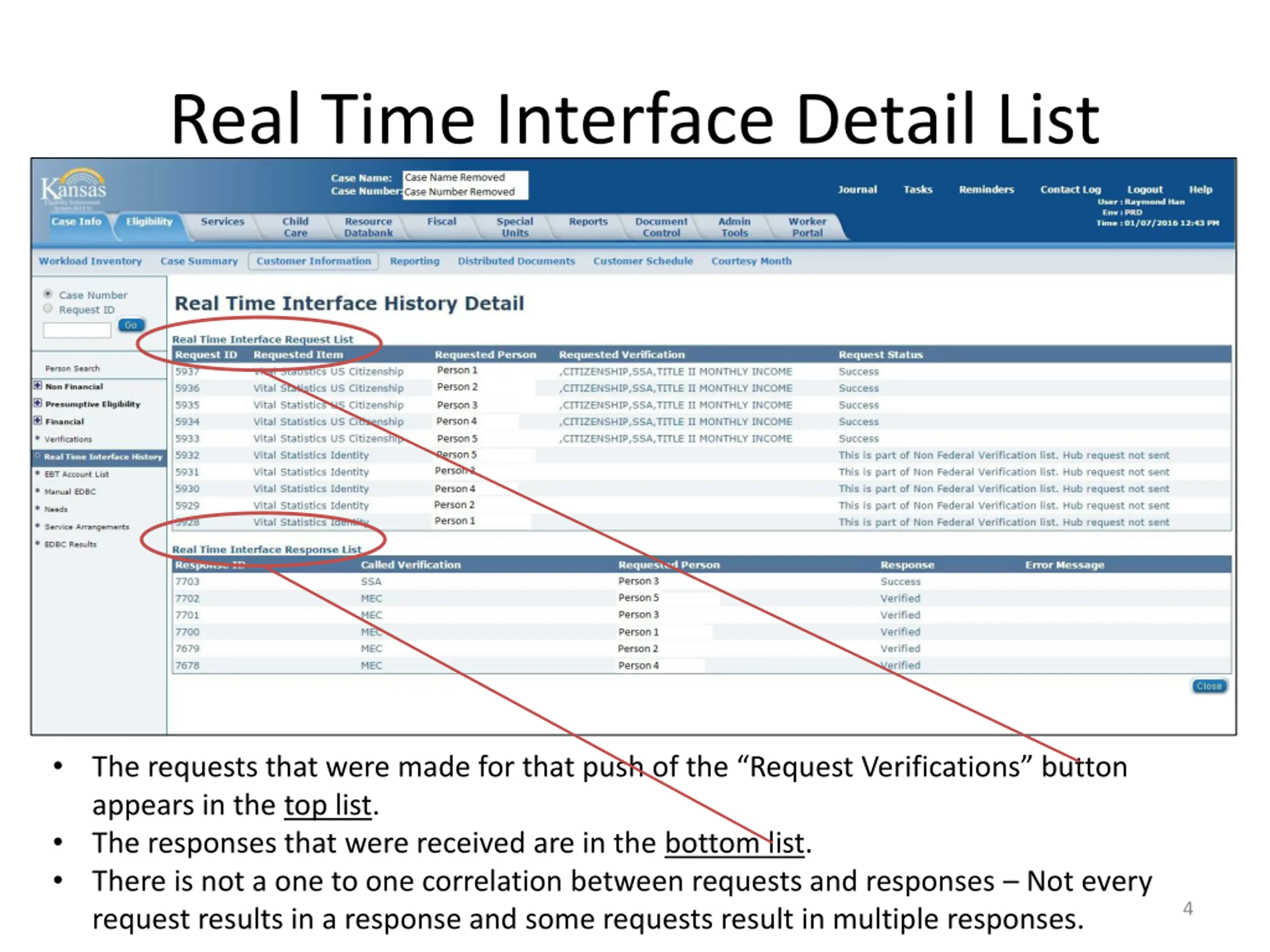Click Case Summary in the subnavigation
This screenshot has height=952, width=1270.
coord(198,261)
